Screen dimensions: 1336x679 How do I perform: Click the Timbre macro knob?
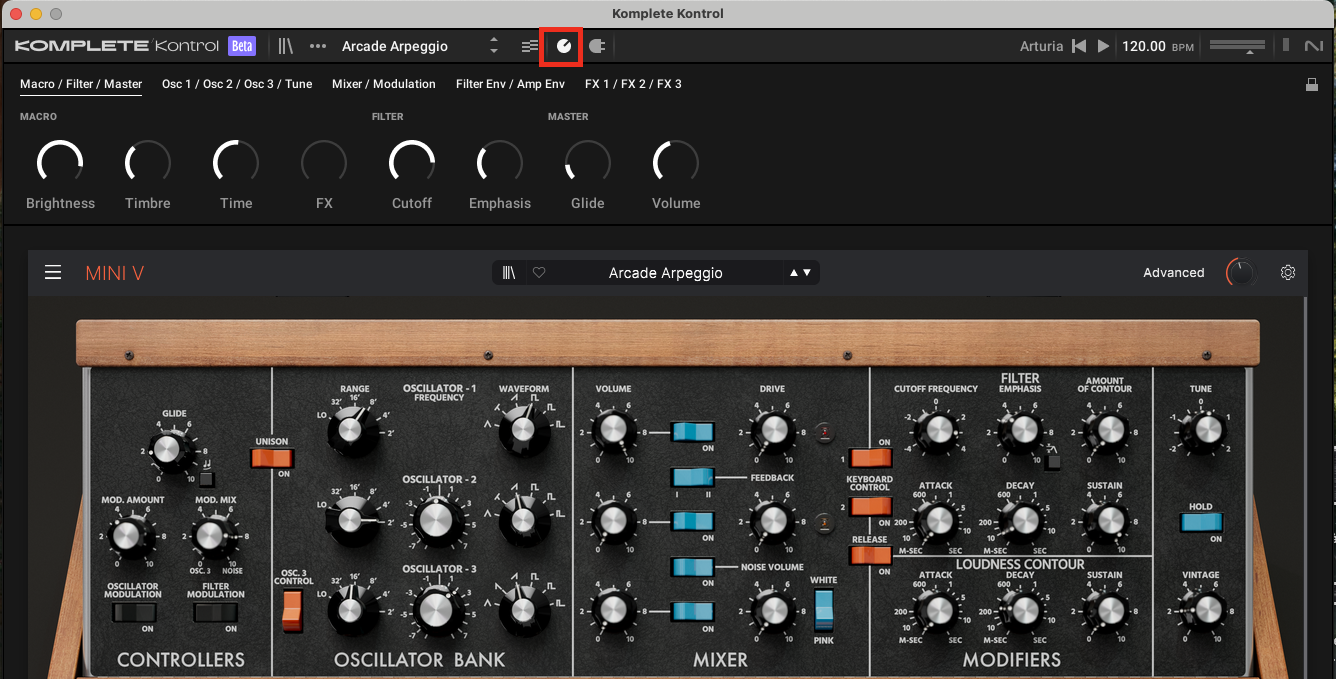click(x=148, y=163)
